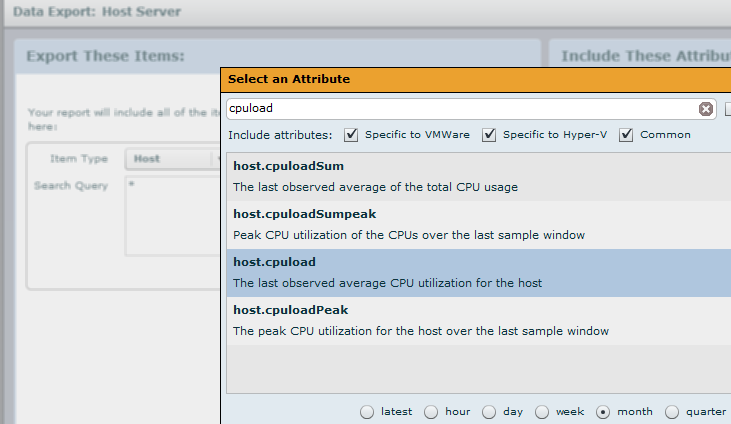Choose the hour radio option
Image resolution: width=731 pixels, height=424 pixels.
431,411
